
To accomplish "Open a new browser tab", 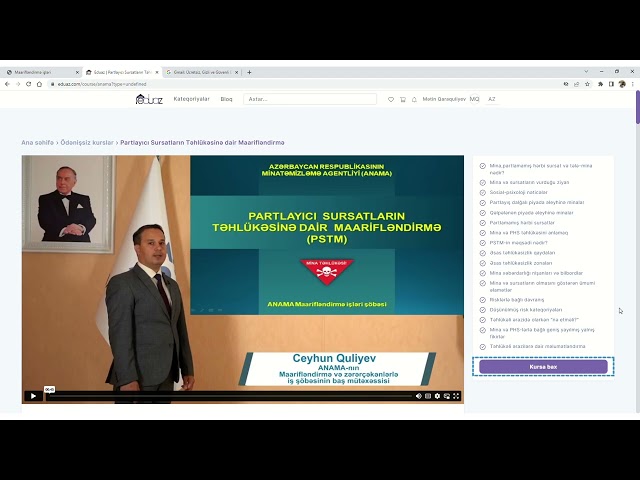I will 249,72.
